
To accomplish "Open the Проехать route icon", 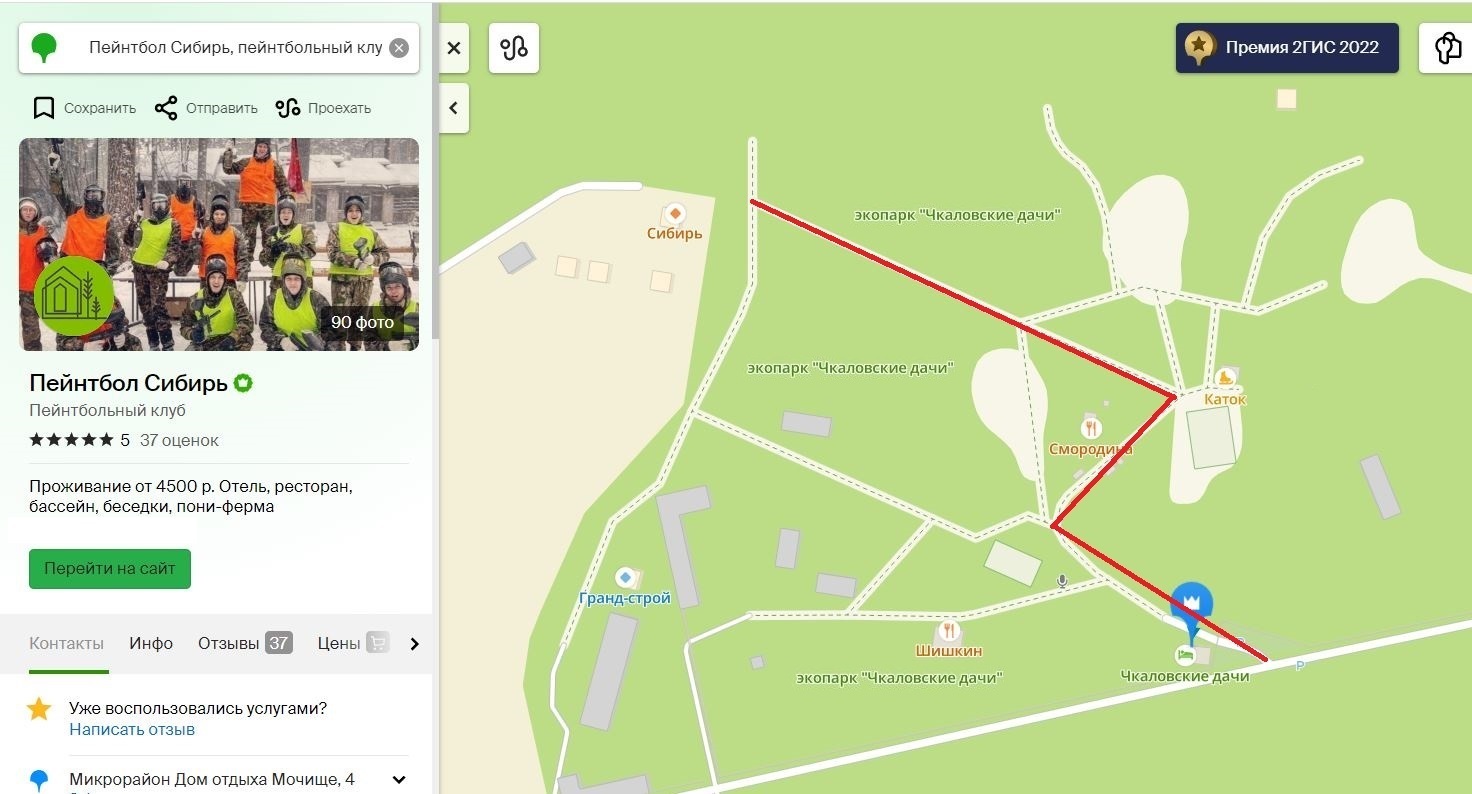I will (288, 108).
